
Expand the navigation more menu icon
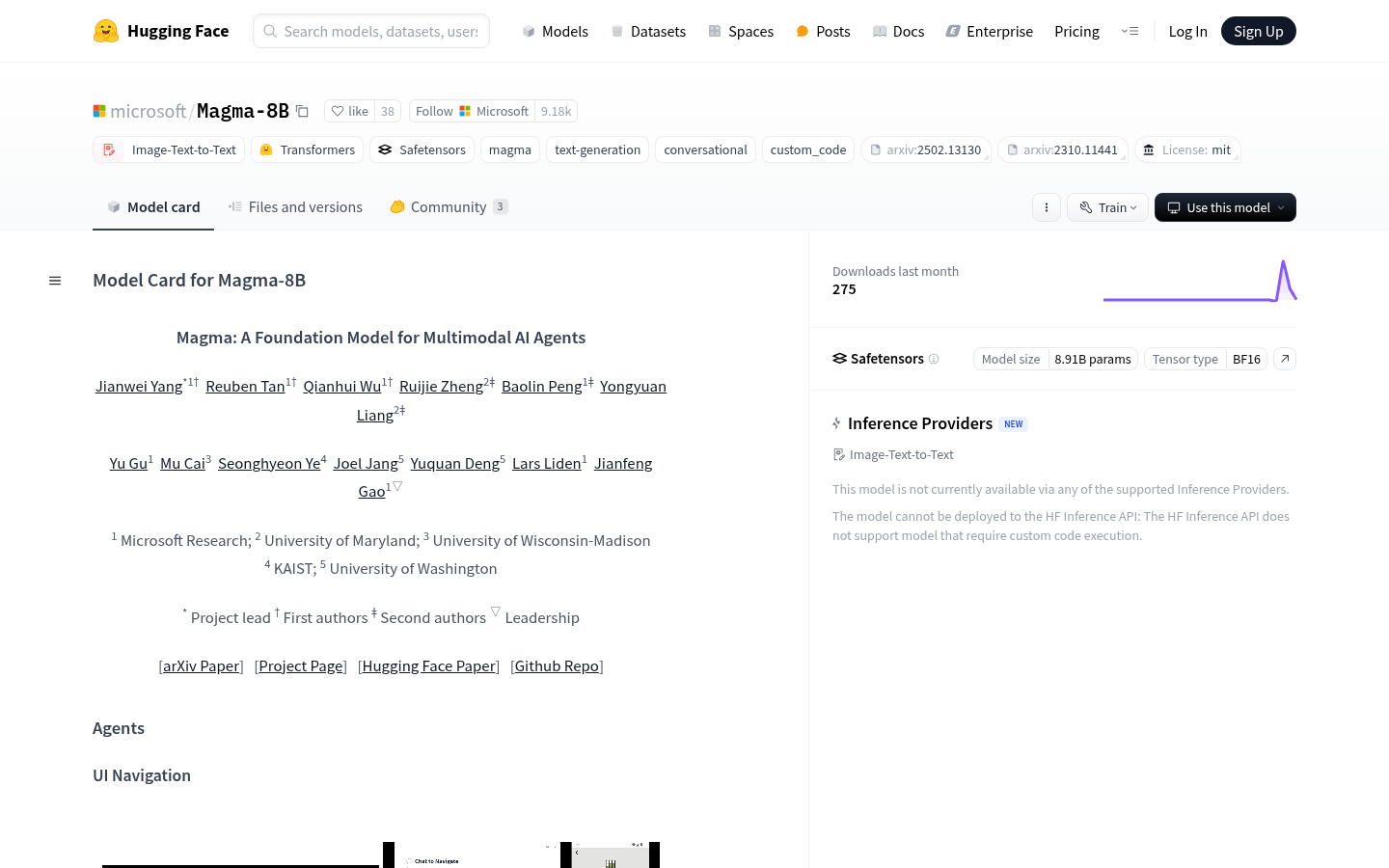1130,31
